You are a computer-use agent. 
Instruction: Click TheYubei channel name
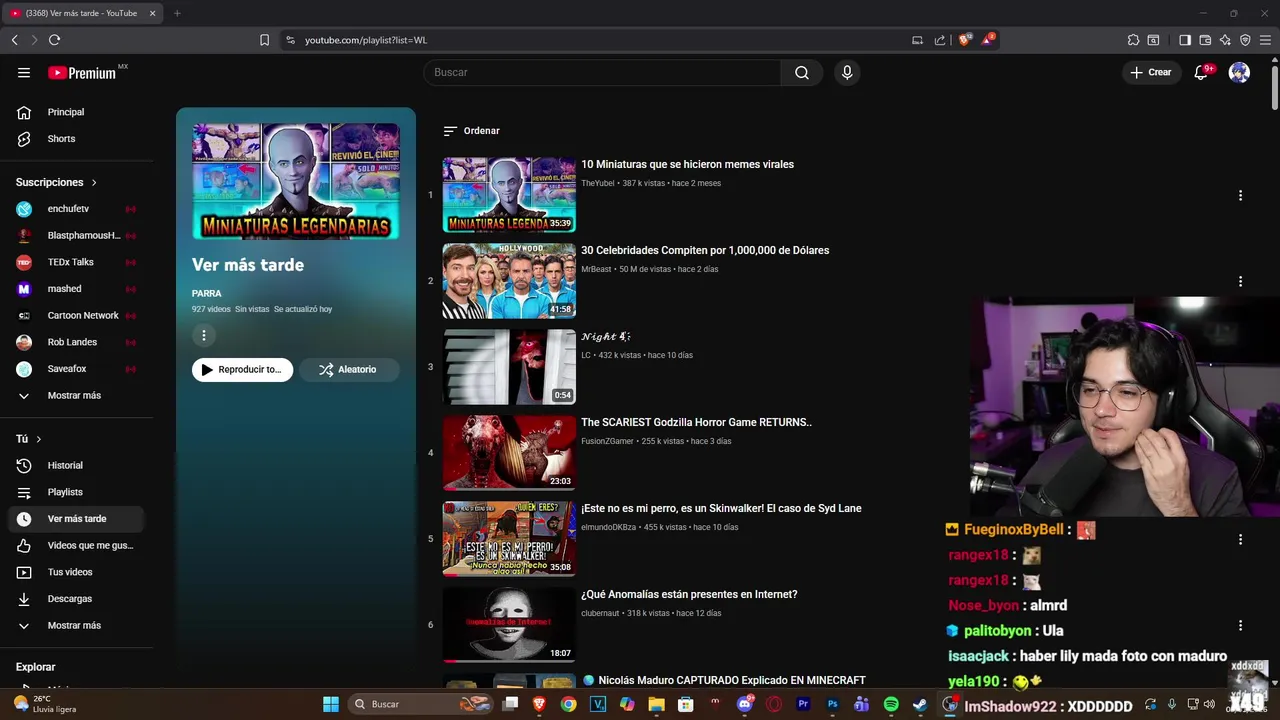tap(598, 183)
